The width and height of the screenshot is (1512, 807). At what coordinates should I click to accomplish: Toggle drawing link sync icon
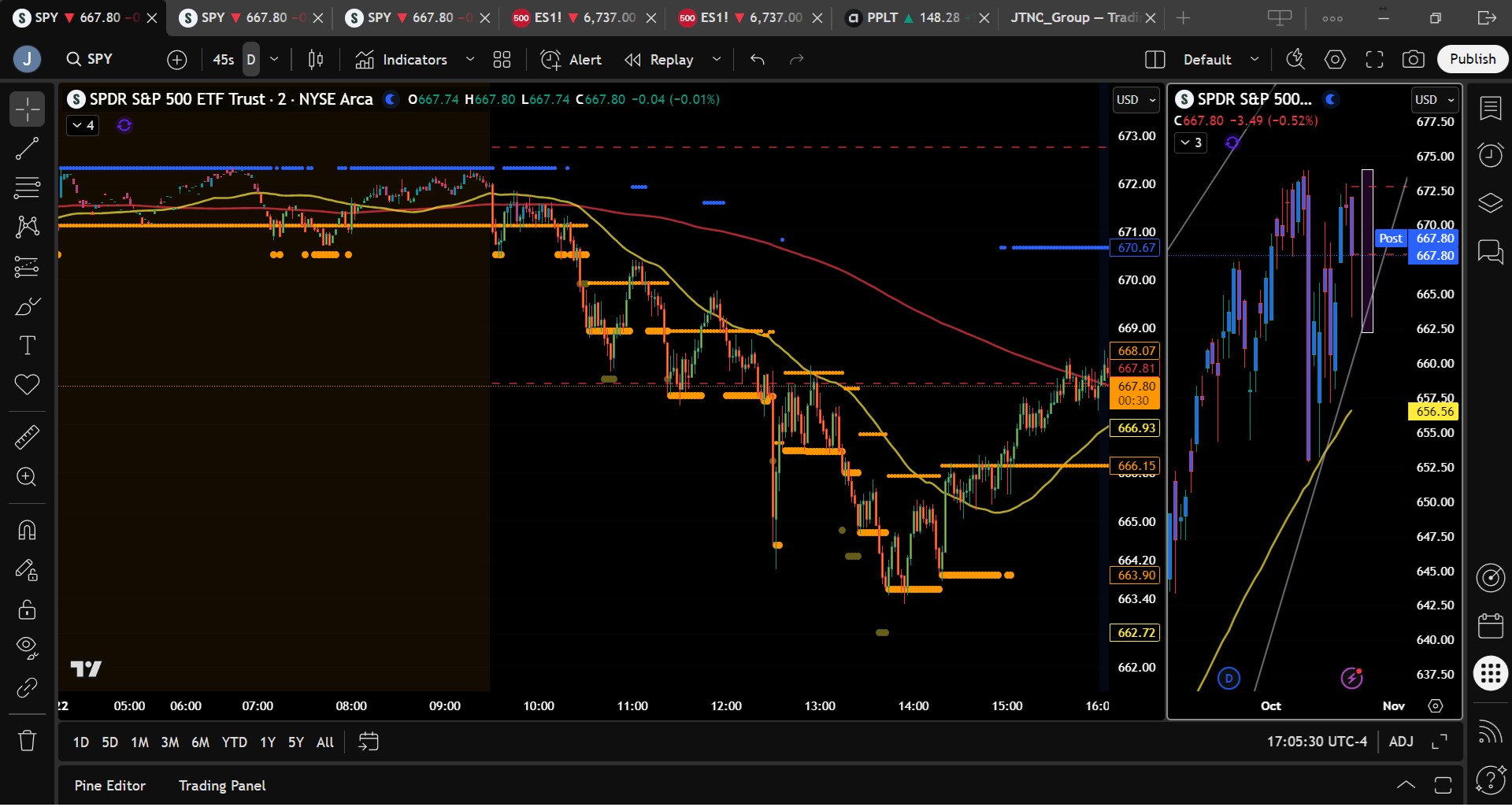tap(27, 688)
